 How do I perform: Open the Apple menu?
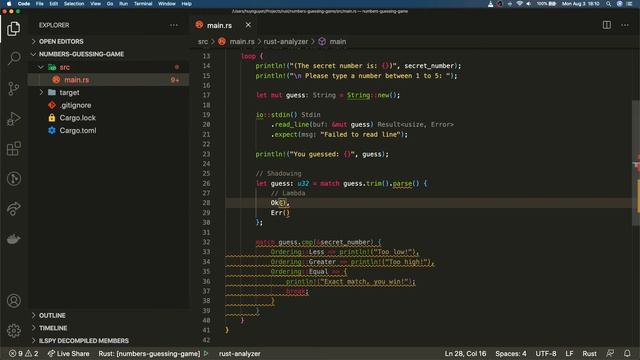[9, 4]
